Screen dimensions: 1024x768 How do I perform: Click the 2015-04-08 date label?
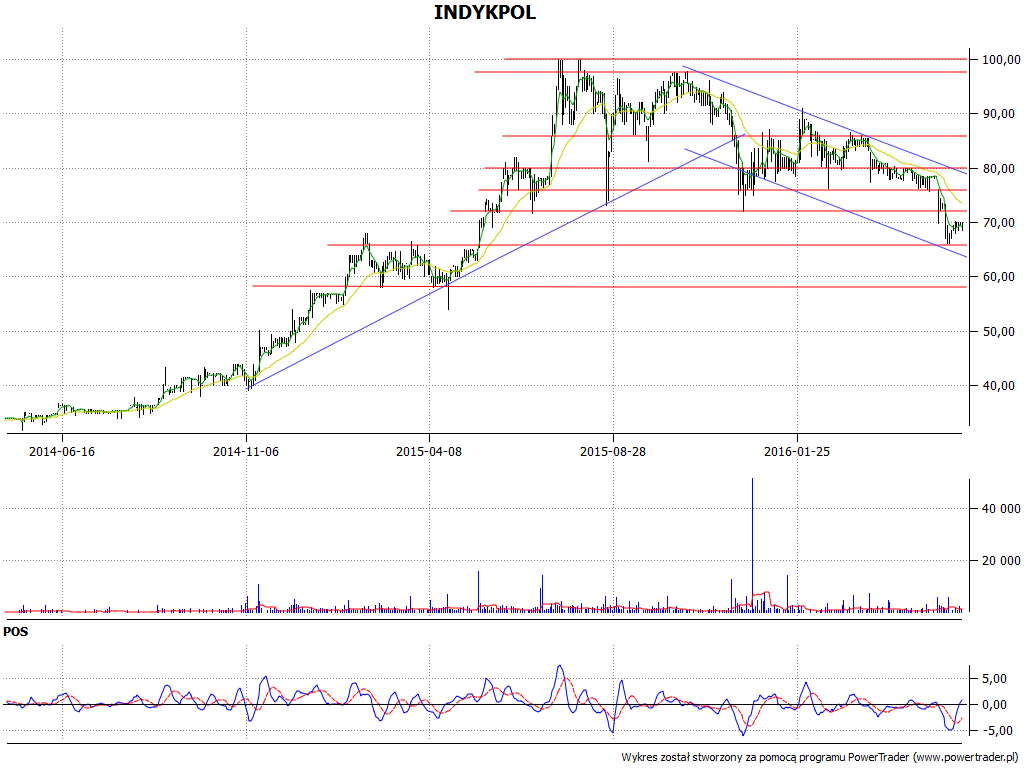coord(429,451)
